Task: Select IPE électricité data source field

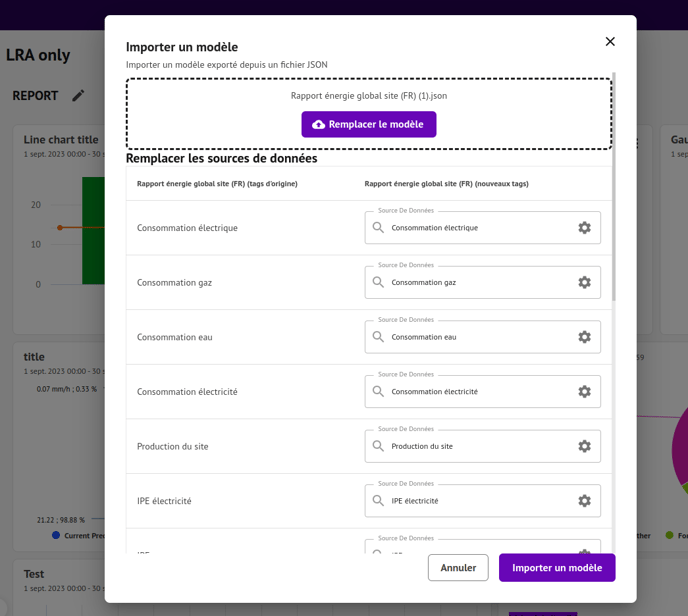Action: pos(475,501)
